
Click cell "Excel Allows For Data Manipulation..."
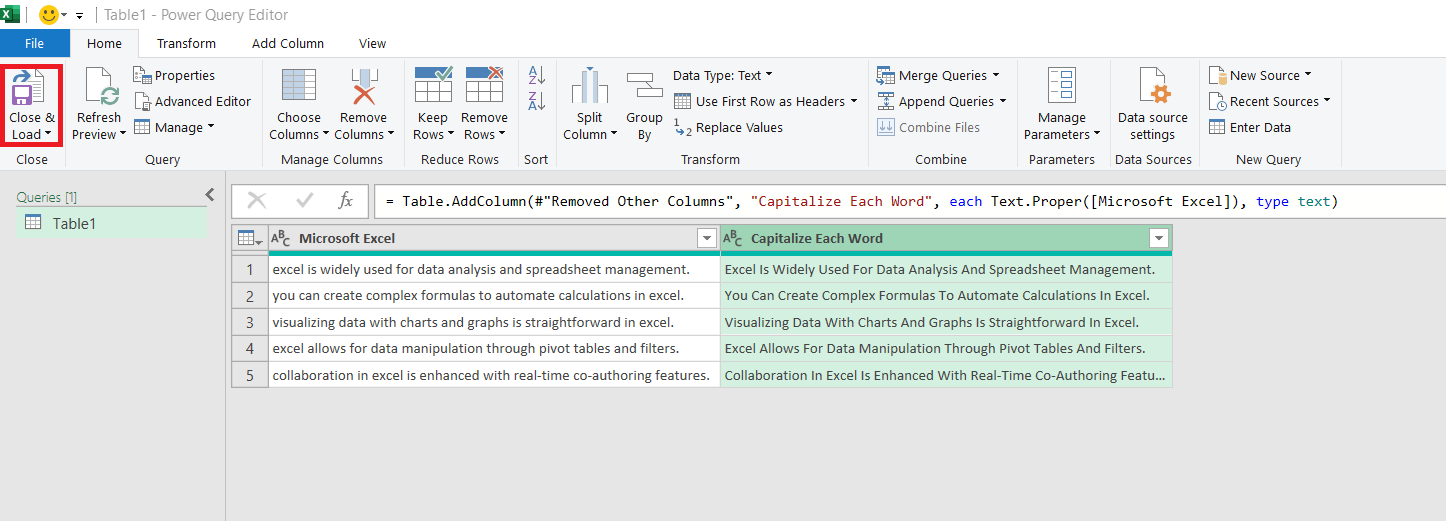pos(946,348)
